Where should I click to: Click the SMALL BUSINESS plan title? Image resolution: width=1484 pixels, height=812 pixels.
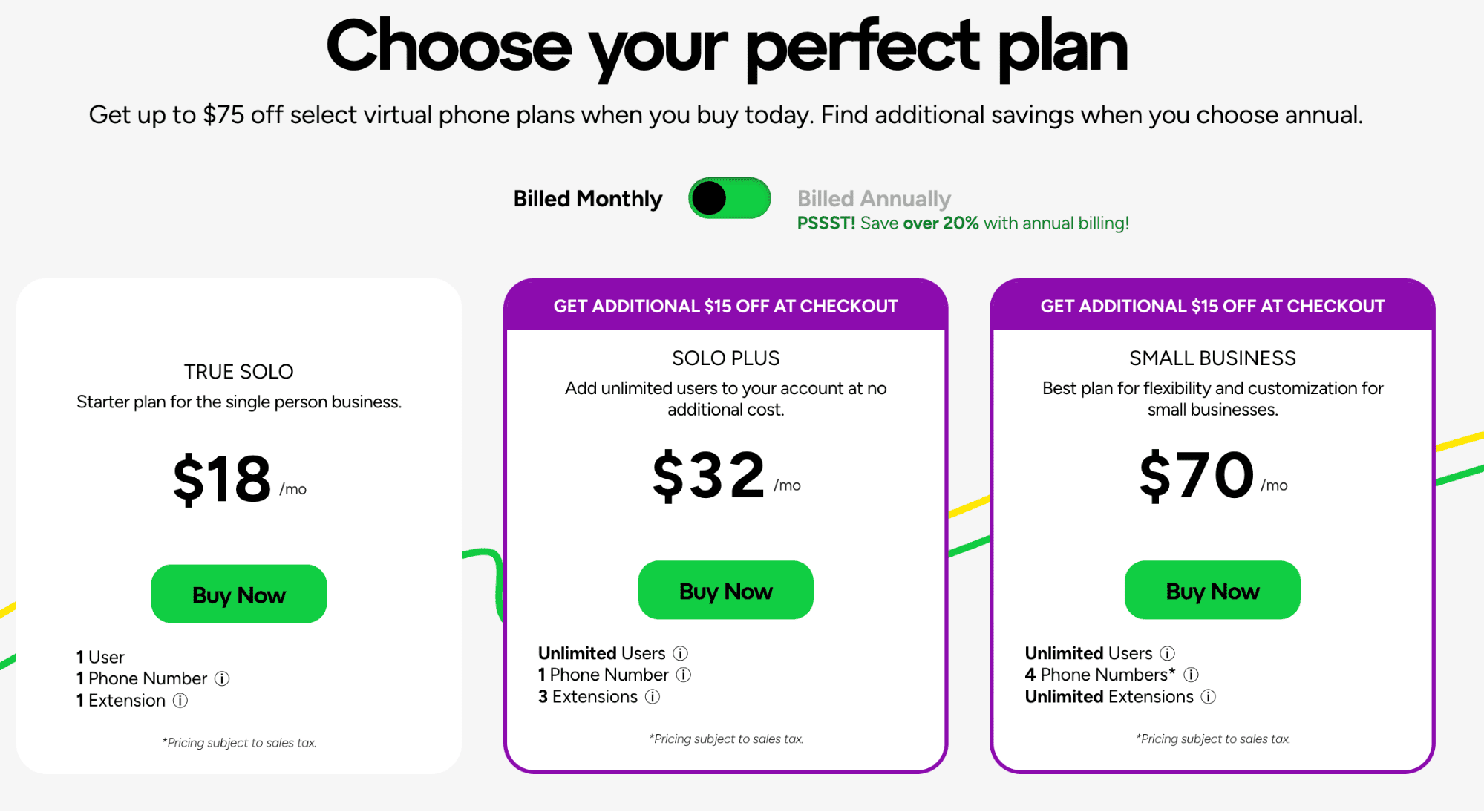pos(1212,358)
